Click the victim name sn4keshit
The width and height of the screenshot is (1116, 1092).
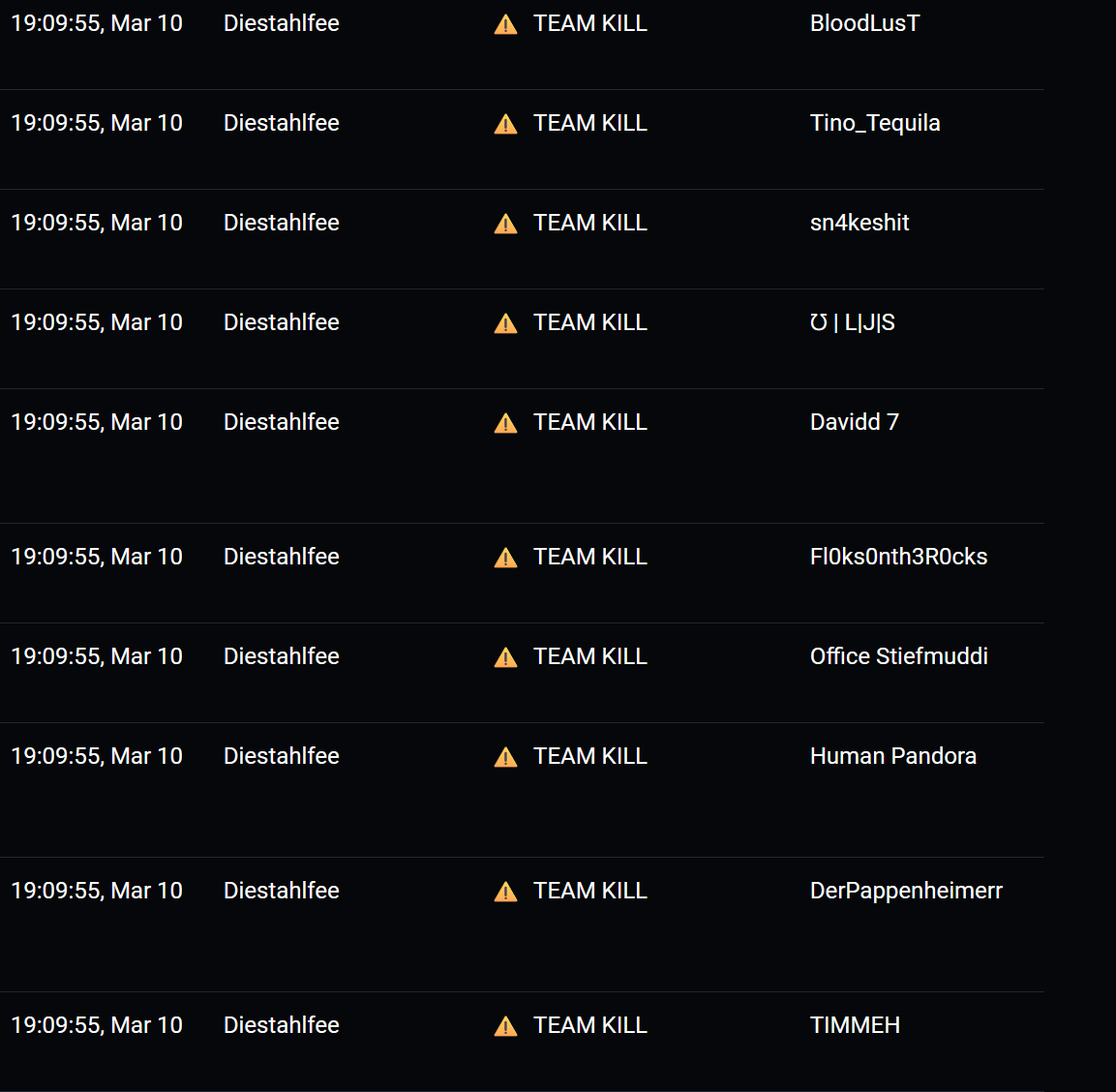(860, 223)
